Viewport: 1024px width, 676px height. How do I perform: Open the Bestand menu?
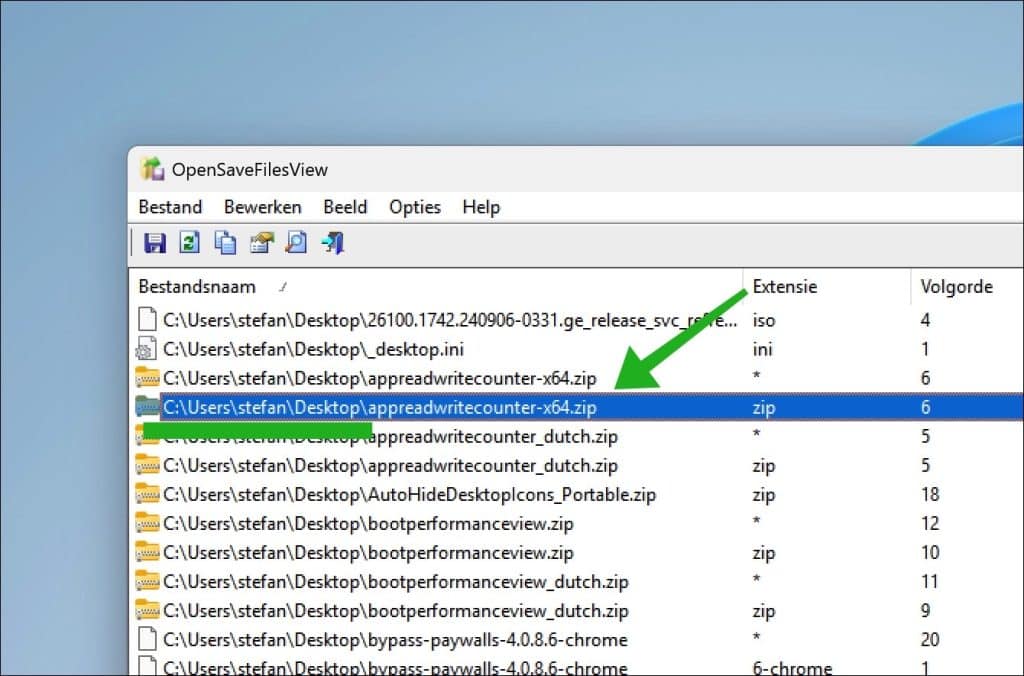(170, 207)
